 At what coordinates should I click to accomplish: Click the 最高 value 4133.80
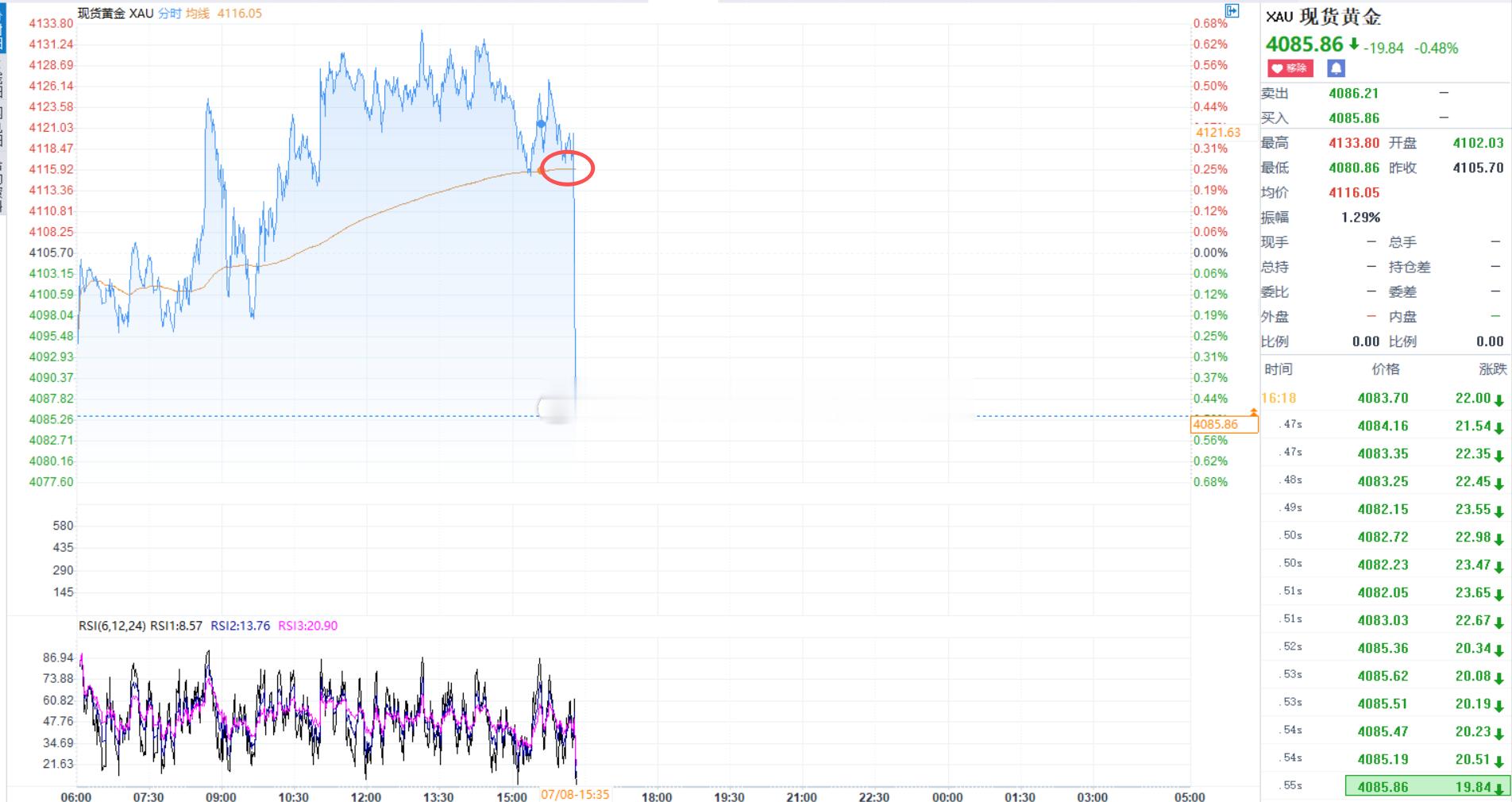point(1353,143)
